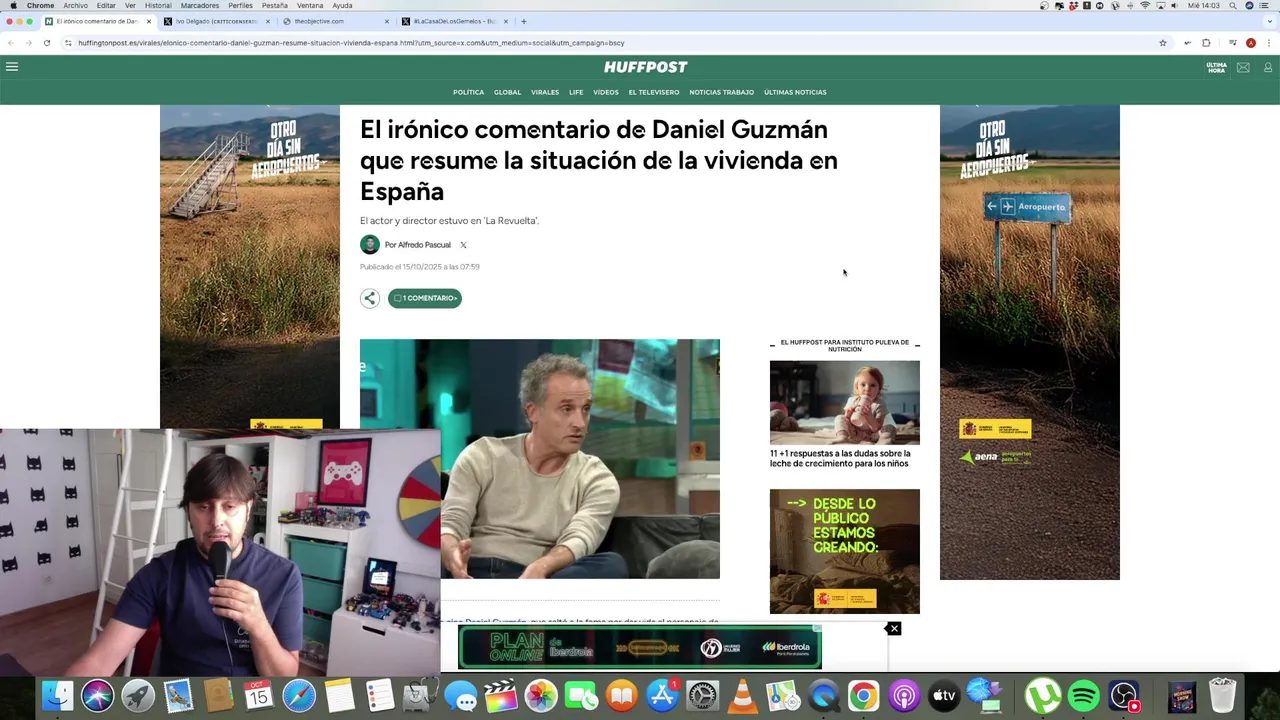This screenshot has width=1280, height=720.
Task: Switch to the Ivo Delgado X tab
Action: pos(215,21)
